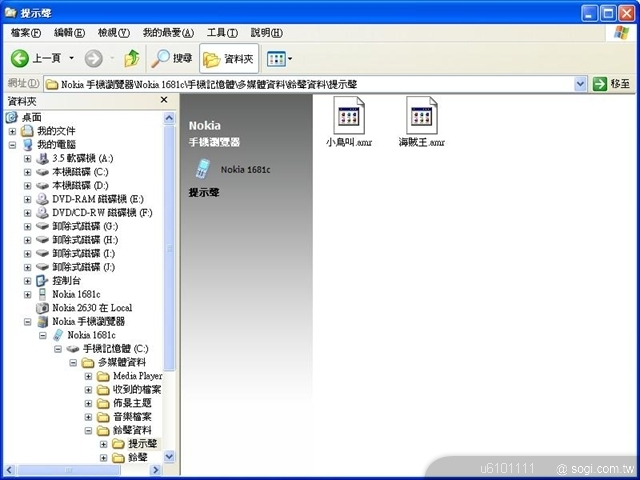Image resolution: width=640 pixels, height=480 pixels.
Task: Select the 小鳥叫.amr file icon
Action: pos(349,116)
